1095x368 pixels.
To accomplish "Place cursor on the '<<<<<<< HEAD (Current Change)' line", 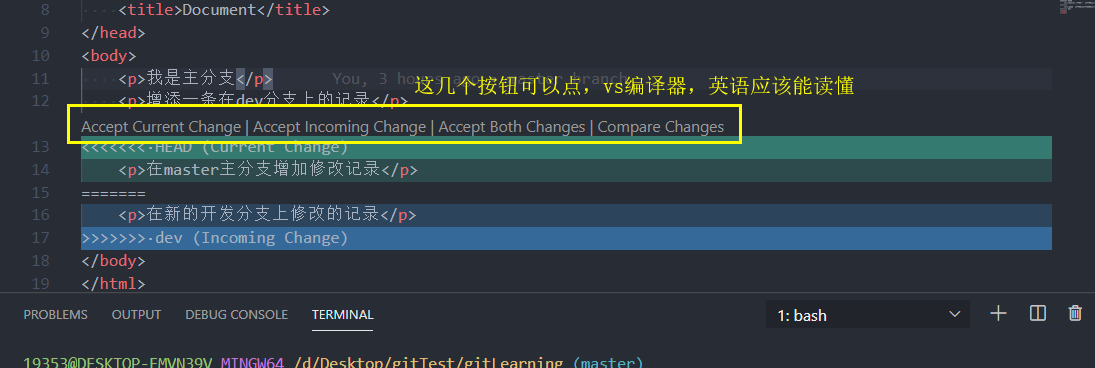I will tap(566, 147).
